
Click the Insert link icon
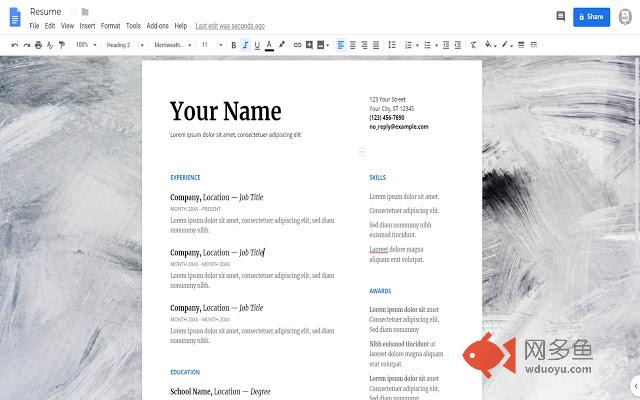[298, 45]
